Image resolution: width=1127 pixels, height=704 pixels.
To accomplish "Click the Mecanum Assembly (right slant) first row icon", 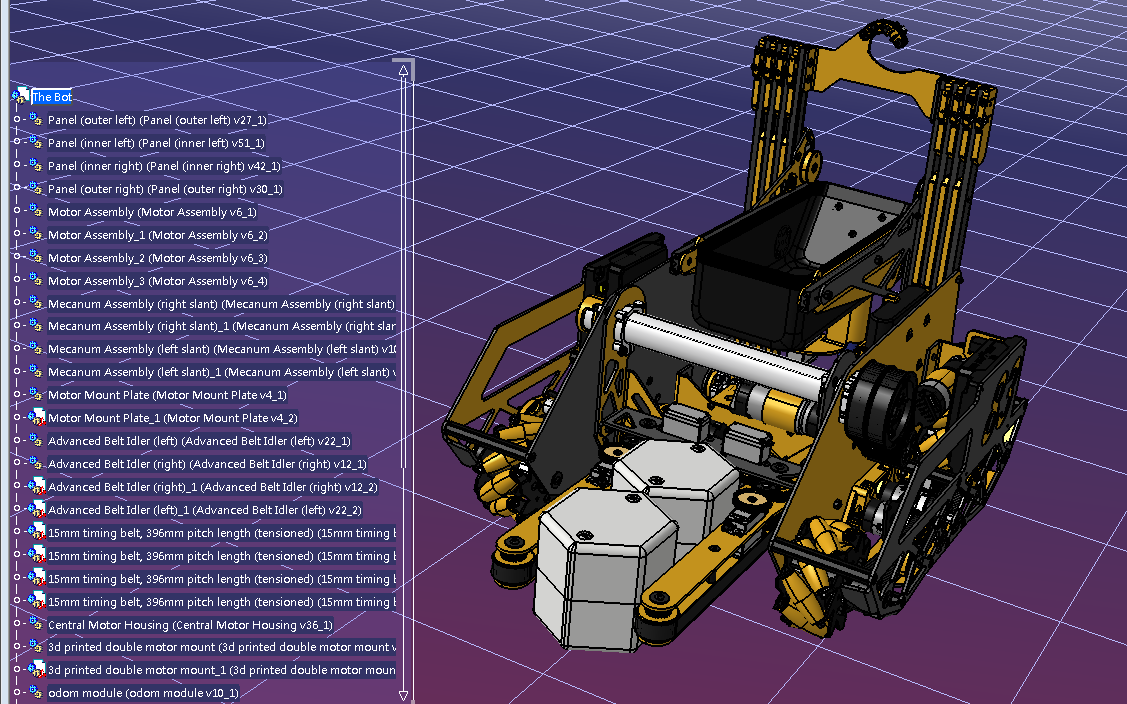I will pyautogui.click(x=35, y=303).
